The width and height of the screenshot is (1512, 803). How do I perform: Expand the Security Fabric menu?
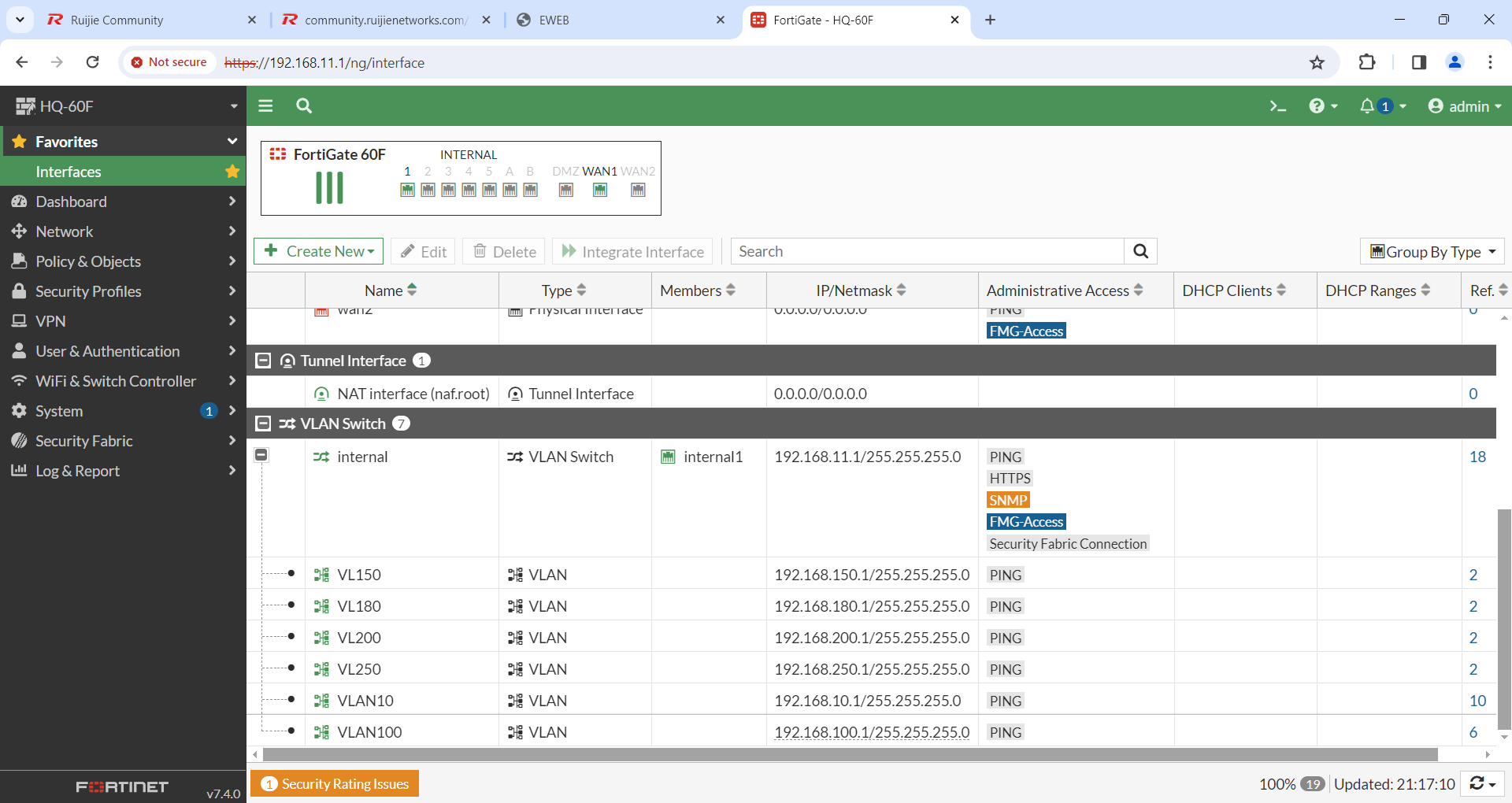pyautogui.click(x=123, y=441)
